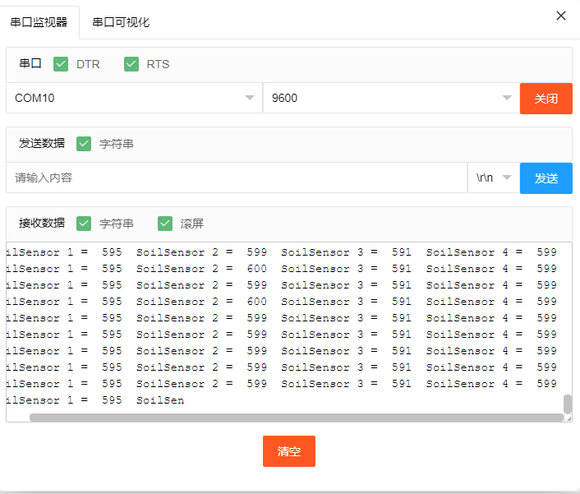Toggle 字符串 checkbox for 接收数据
Screen dimensions: 580x494
84,223
